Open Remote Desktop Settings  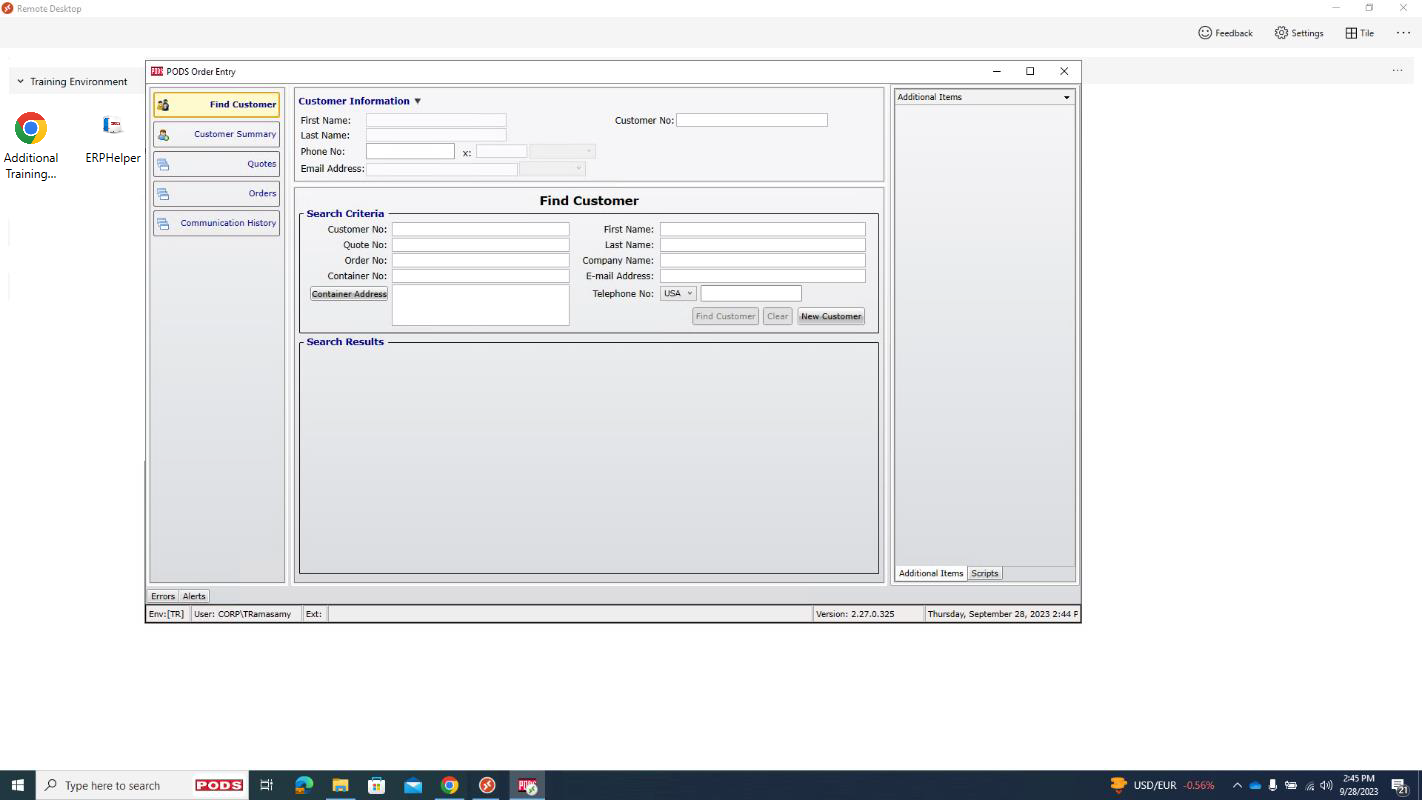[1299, 33]
